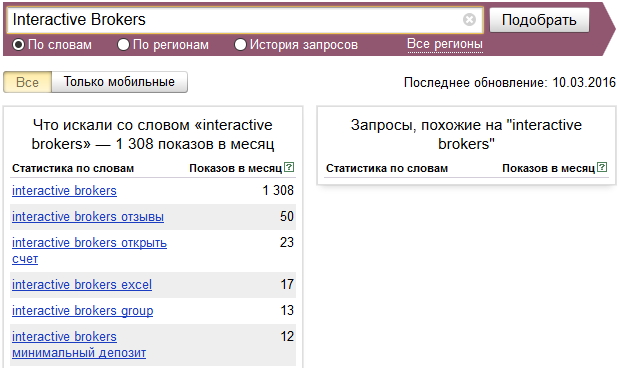This screenshot has width=619, height=368.
Task: Open help icon beside right 'Показов в месяц'
Action: coord(602,167)
